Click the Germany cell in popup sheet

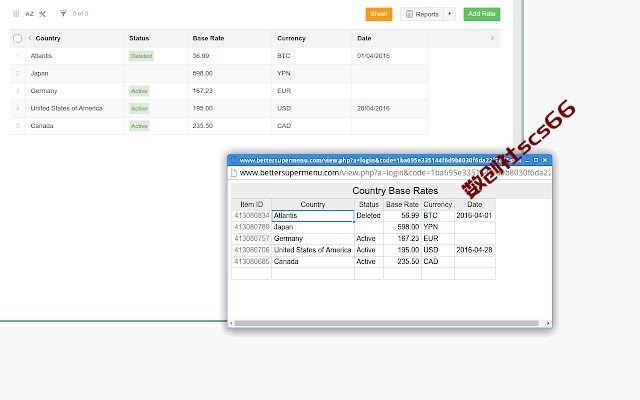coord(313,238)
